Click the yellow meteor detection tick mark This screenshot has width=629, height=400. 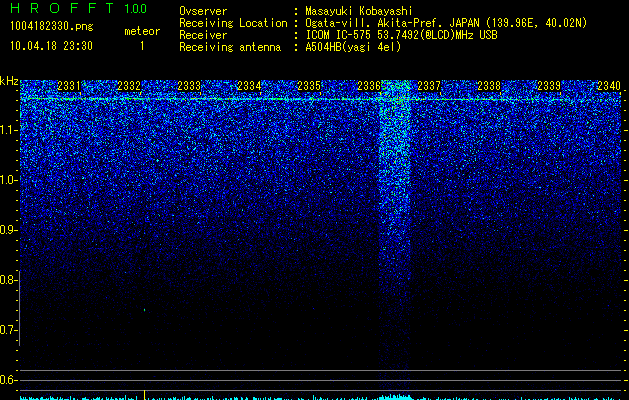[144, 394]
